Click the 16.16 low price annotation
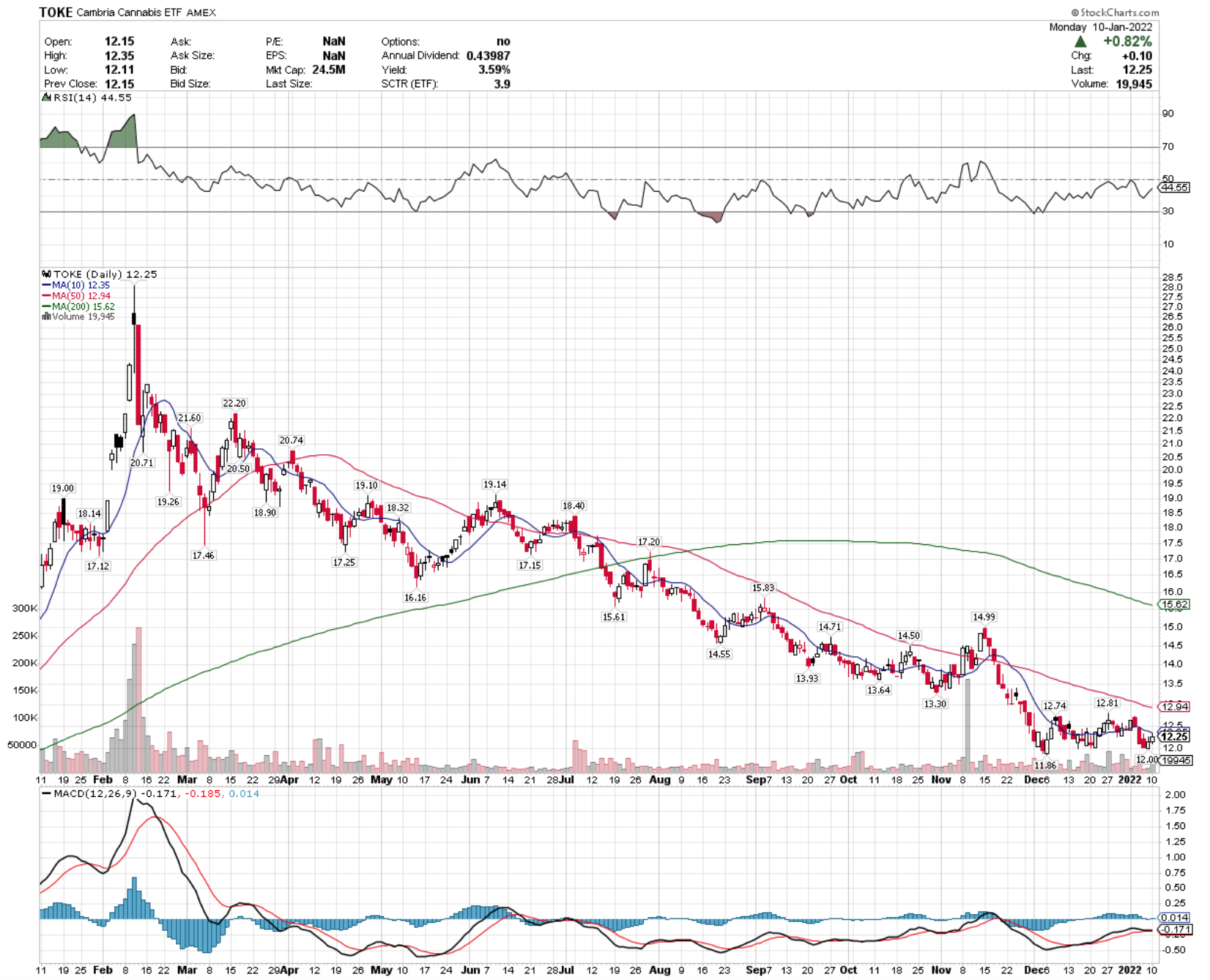The height and width of the screenshot is (980, 1210). pyautogui.click(x=415, y=598)
